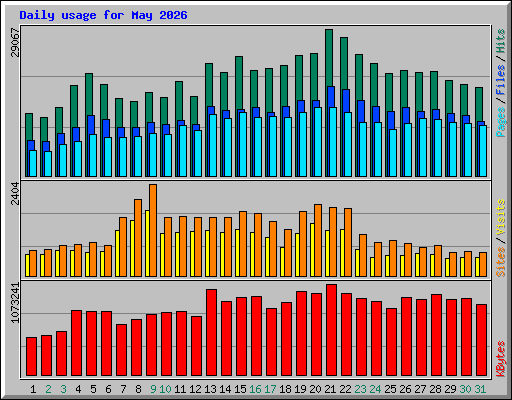Select the green Hits bar for day 15
The image size is (512, 400).
click(x=239, y=82)
